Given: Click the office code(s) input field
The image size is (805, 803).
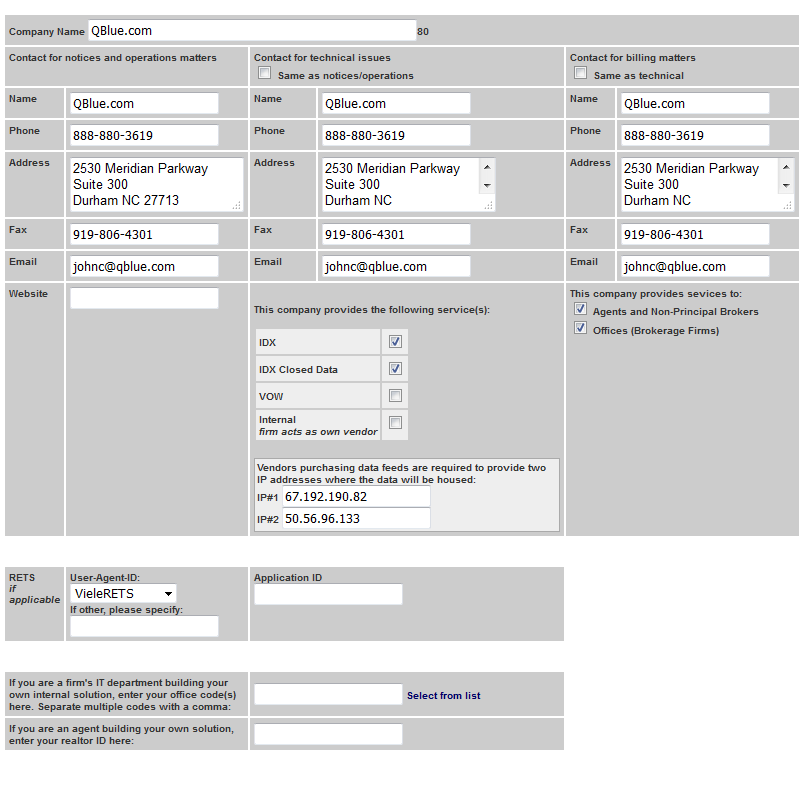Looking at the screenshot, I should (328, 695).
